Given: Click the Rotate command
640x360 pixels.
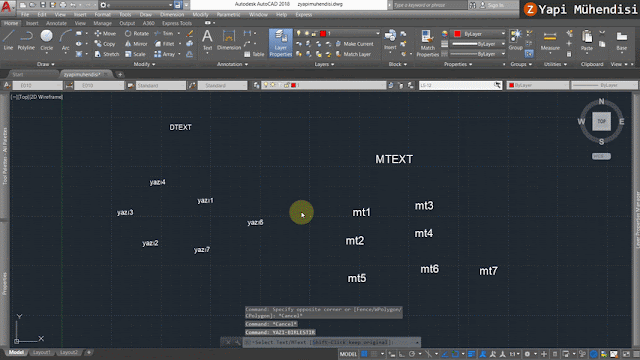Looking at the screenshot, I should click(137, 33).
